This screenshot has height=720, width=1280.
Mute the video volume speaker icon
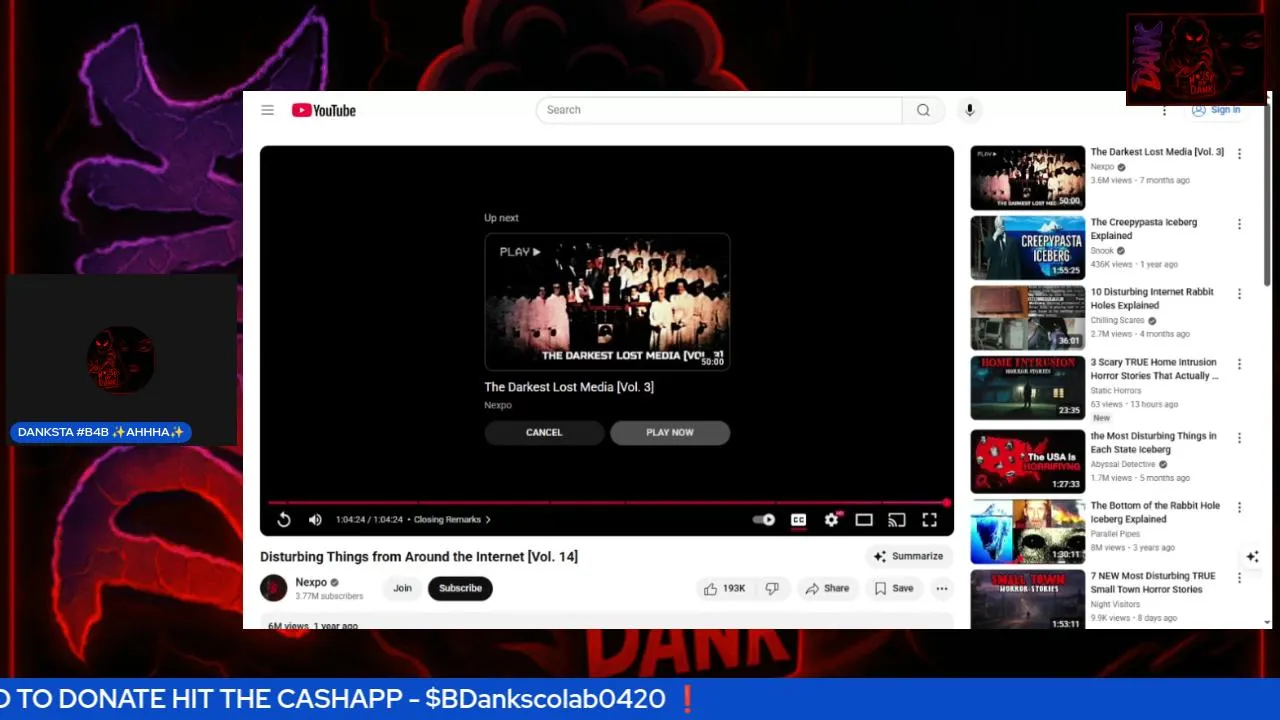click(315, 519)
